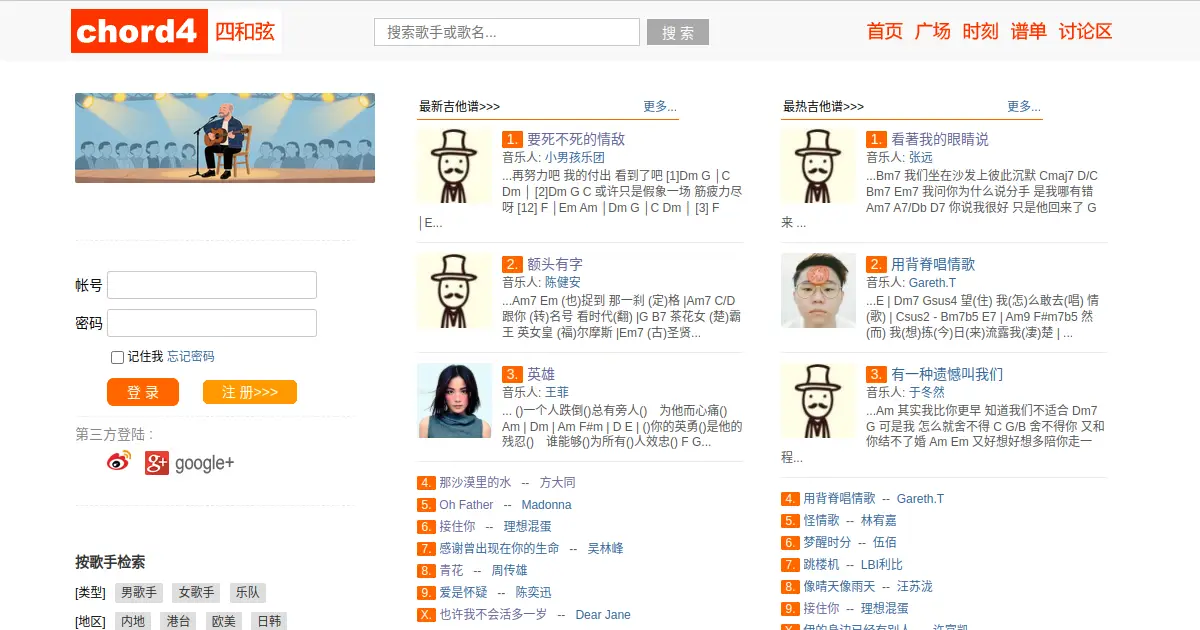Open the 广场 nav item
This screenshot has width=1200, height=630.
click(933, 31)
